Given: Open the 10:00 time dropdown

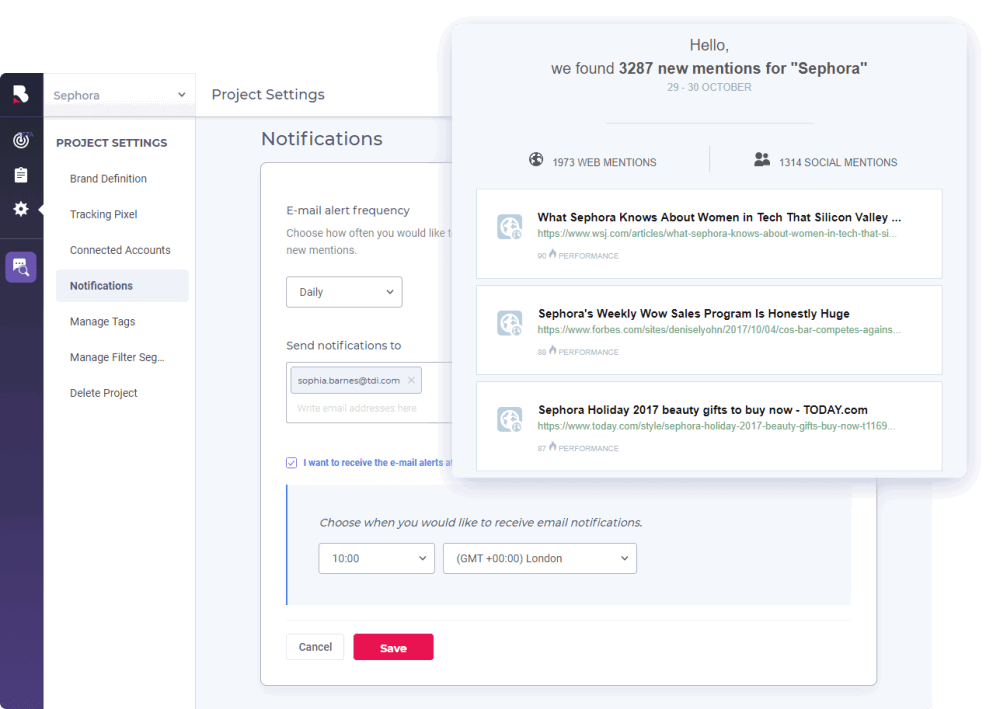Looking at the screenshot, I should click(377, 559).
